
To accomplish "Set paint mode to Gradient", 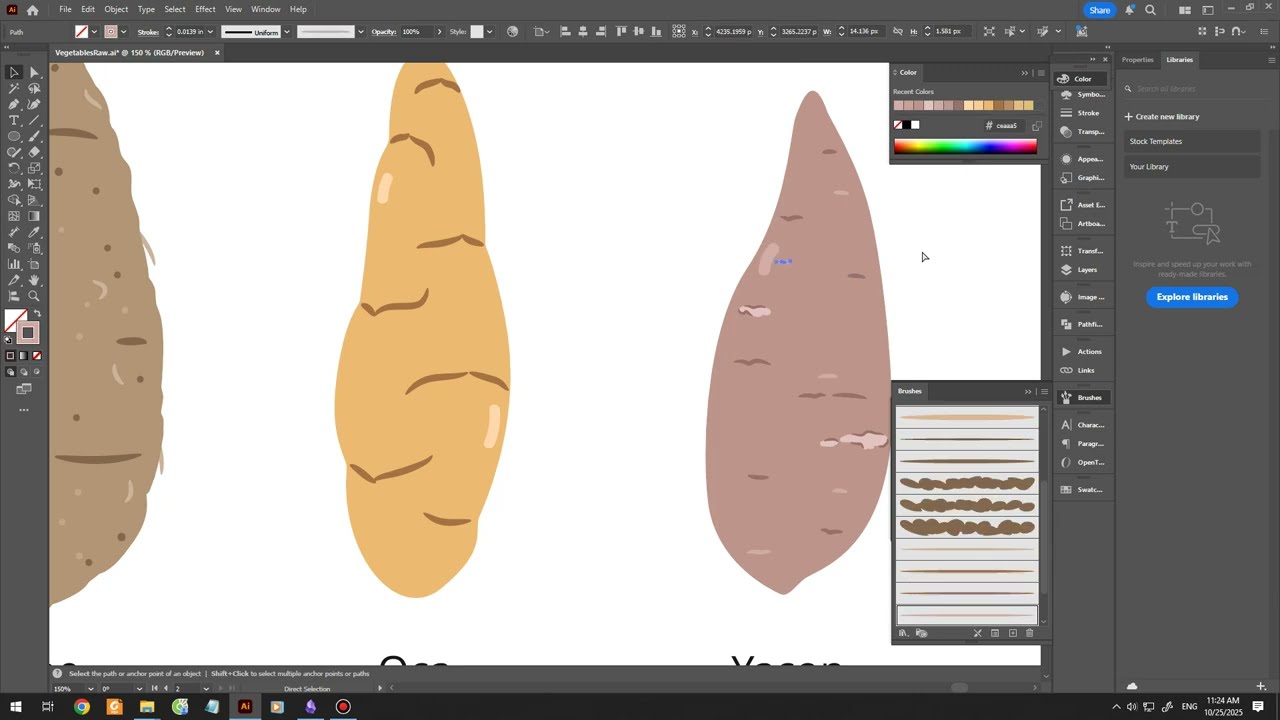I will [24, 356].
